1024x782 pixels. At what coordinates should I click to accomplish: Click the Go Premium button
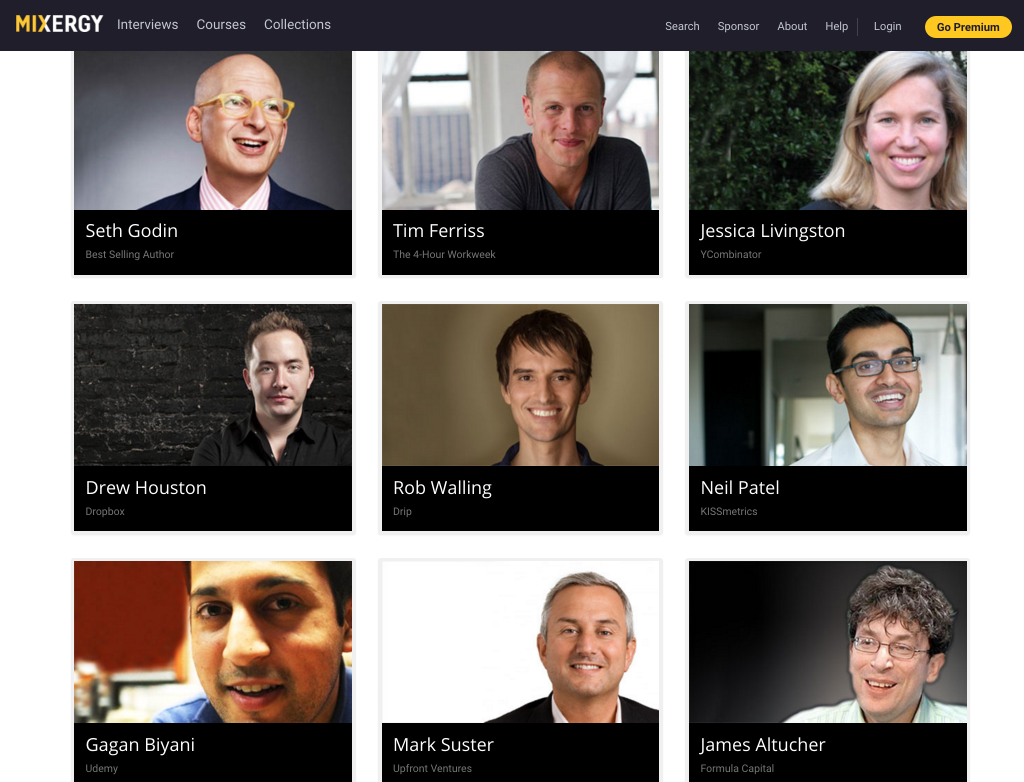pos(968,27)
